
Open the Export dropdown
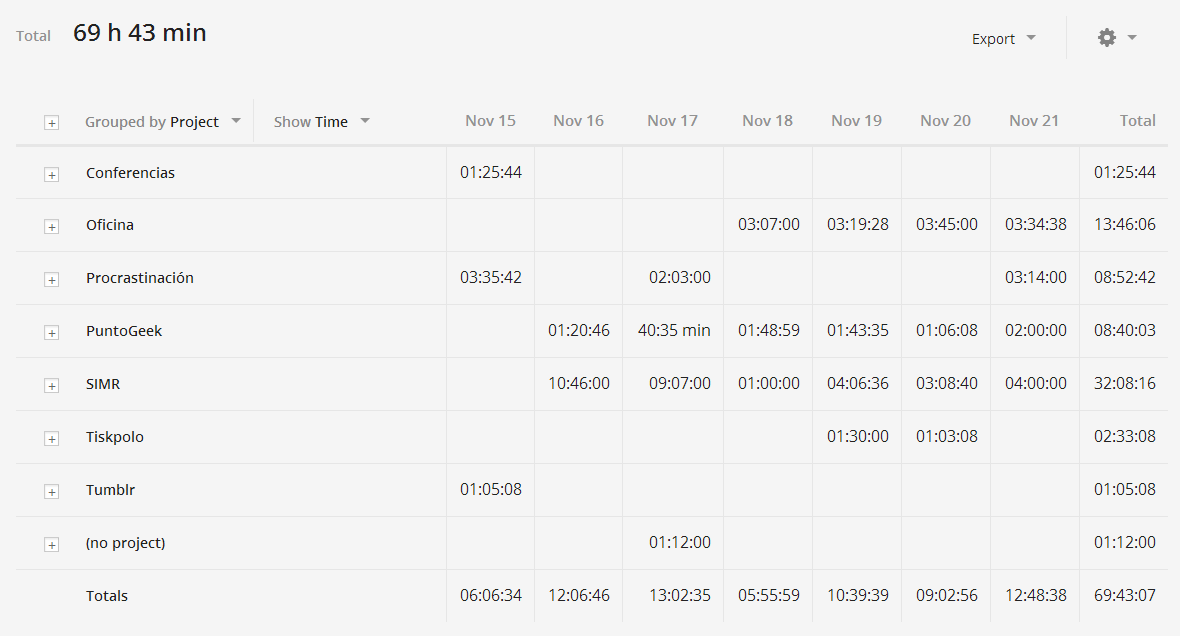1003,38
